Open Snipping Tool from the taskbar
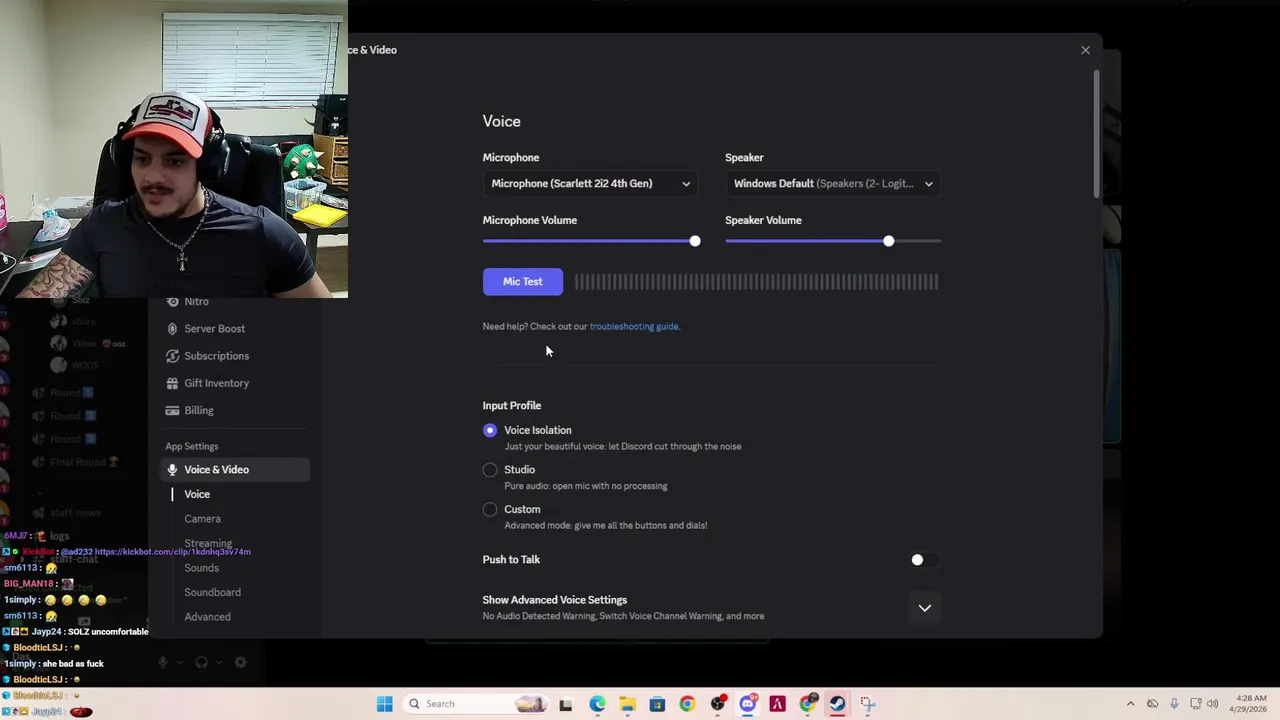 [867, 704]
